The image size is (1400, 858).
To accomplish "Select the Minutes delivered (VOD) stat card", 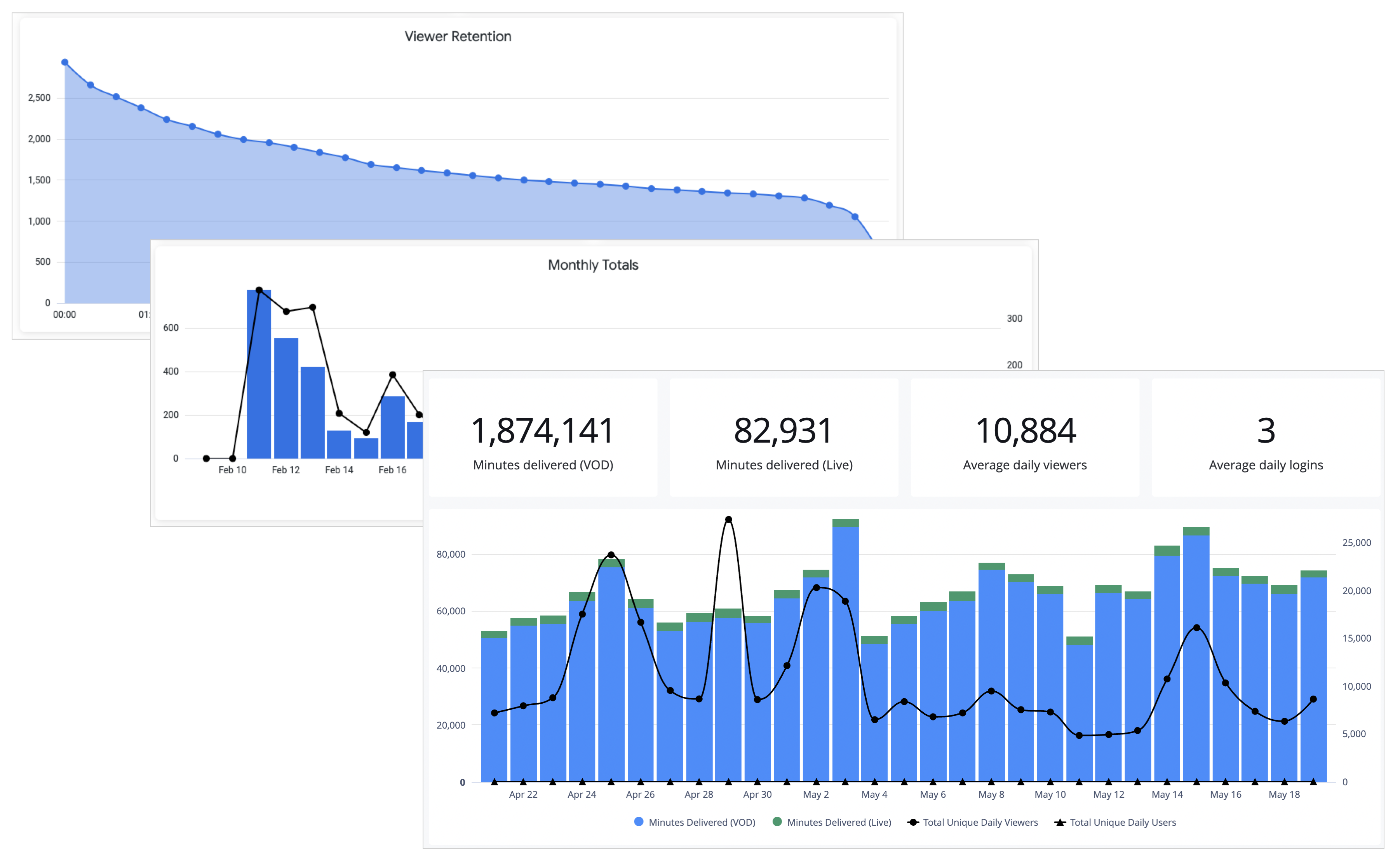I will click(x=543, y=438).
